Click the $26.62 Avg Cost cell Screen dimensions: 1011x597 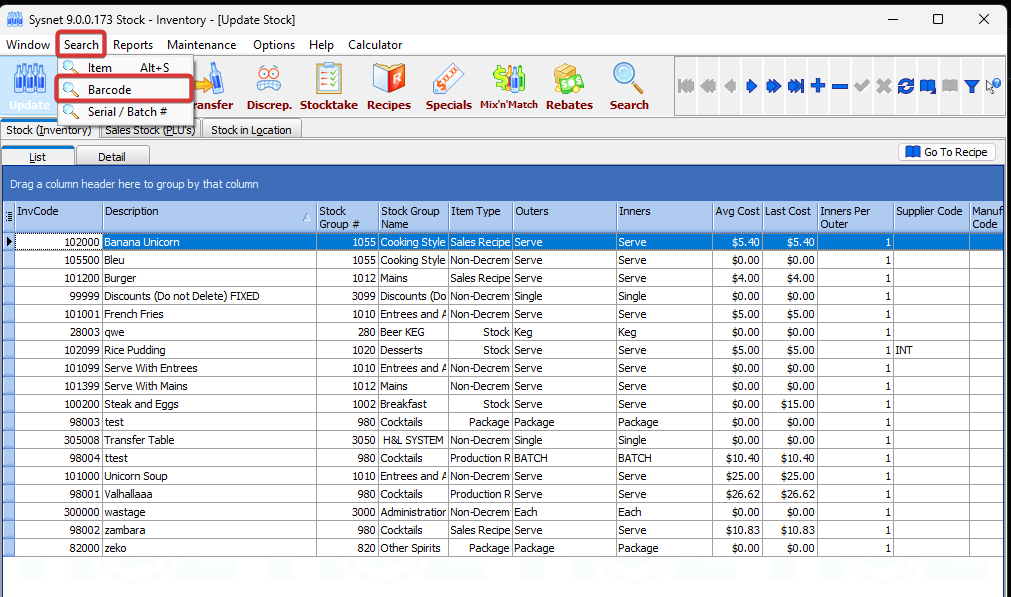pyautogui.click(x=738, y=494)
